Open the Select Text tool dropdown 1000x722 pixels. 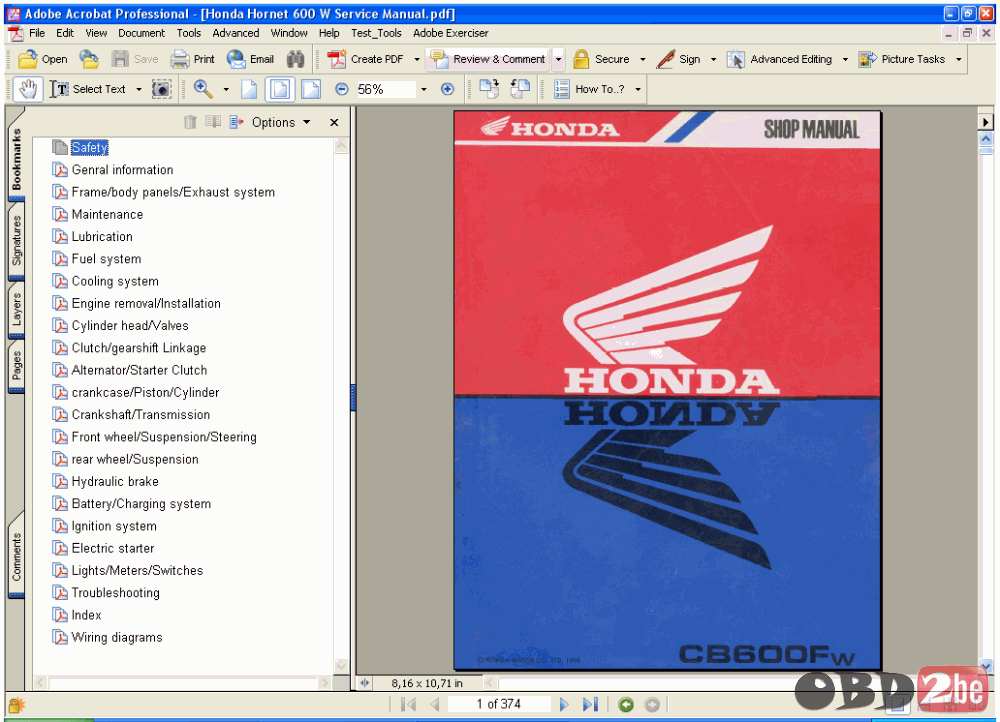tap(138, 89)
